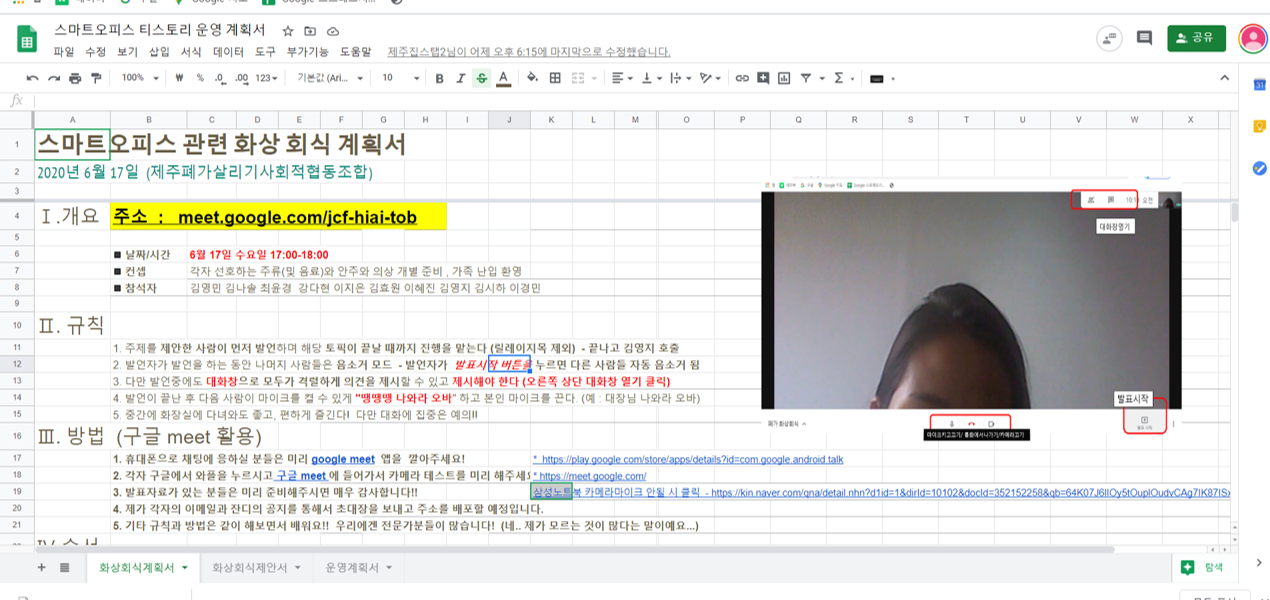Check cloud save status icon
This screenshot has height=600, width=1270.
(332, 32)
